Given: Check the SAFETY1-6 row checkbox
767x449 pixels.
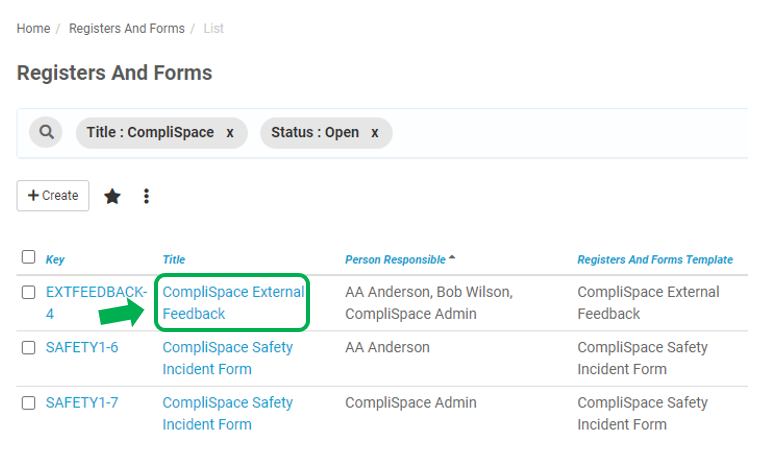Looking at the screenshot, I should tap(28, 347).
